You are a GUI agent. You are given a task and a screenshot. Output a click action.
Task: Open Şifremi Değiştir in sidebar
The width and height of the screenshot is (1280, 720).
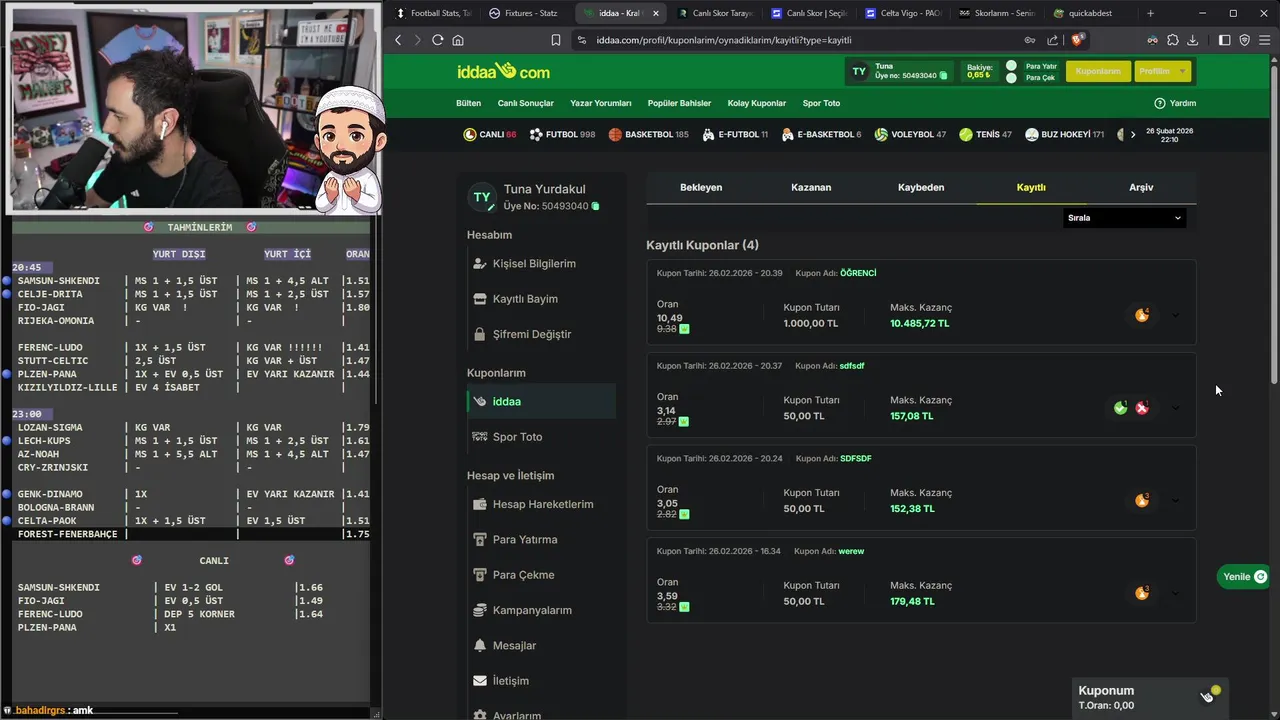click(x=531, y=334)
